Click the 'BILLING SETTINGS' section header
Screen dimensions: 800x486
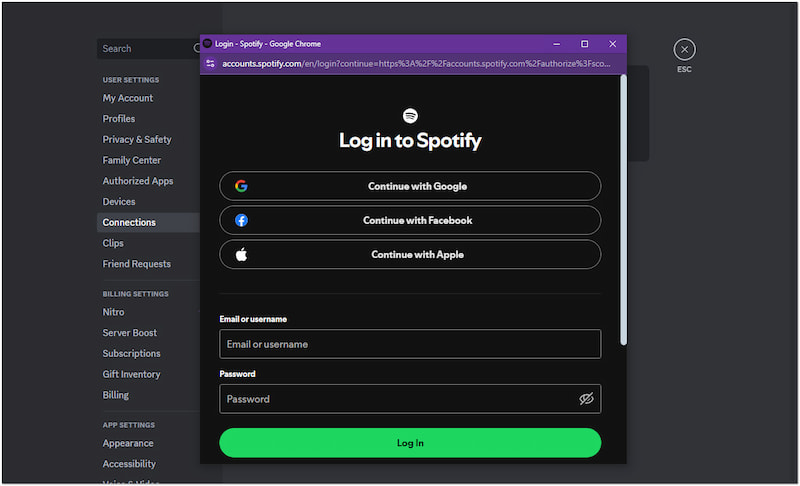135,294
